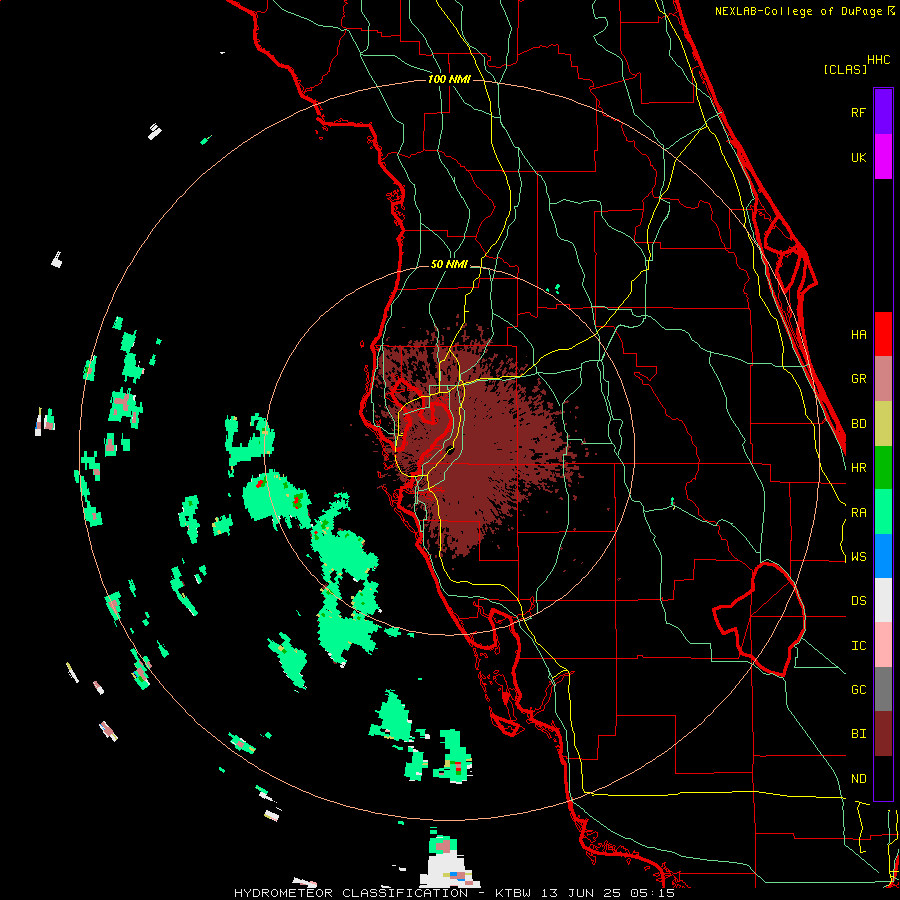Click the "ND" legend label
The height and width of the screenshot is (900, 900).
(858, 779)
